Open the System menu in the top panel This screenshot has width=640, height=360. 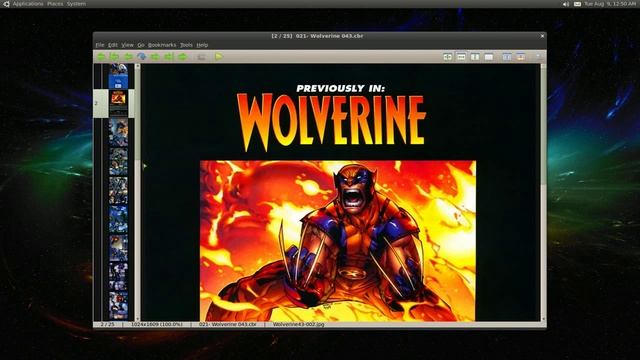[x=76, y=4]
